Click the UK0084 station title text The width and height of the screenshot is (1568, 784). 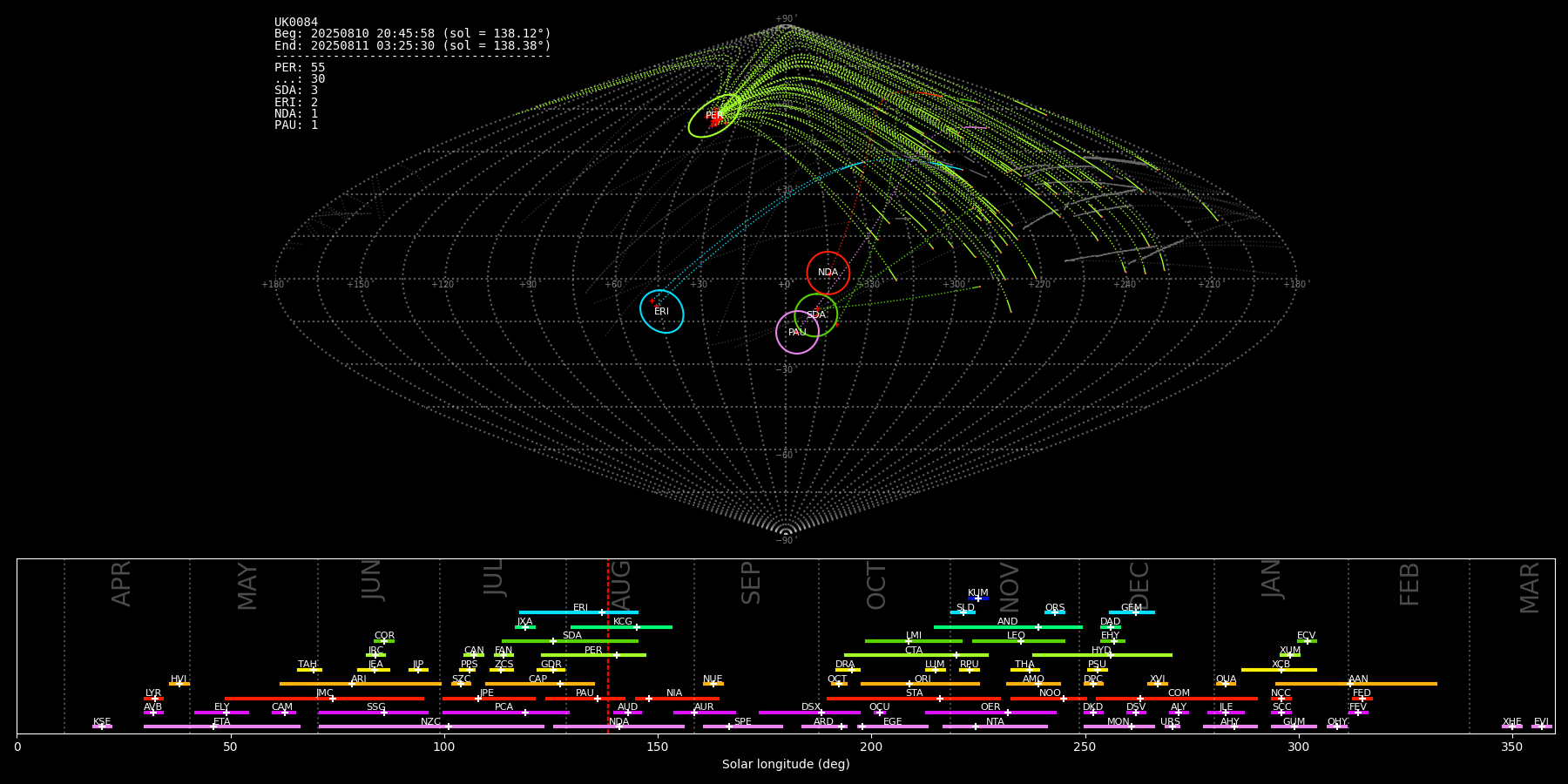pos(296,23)
